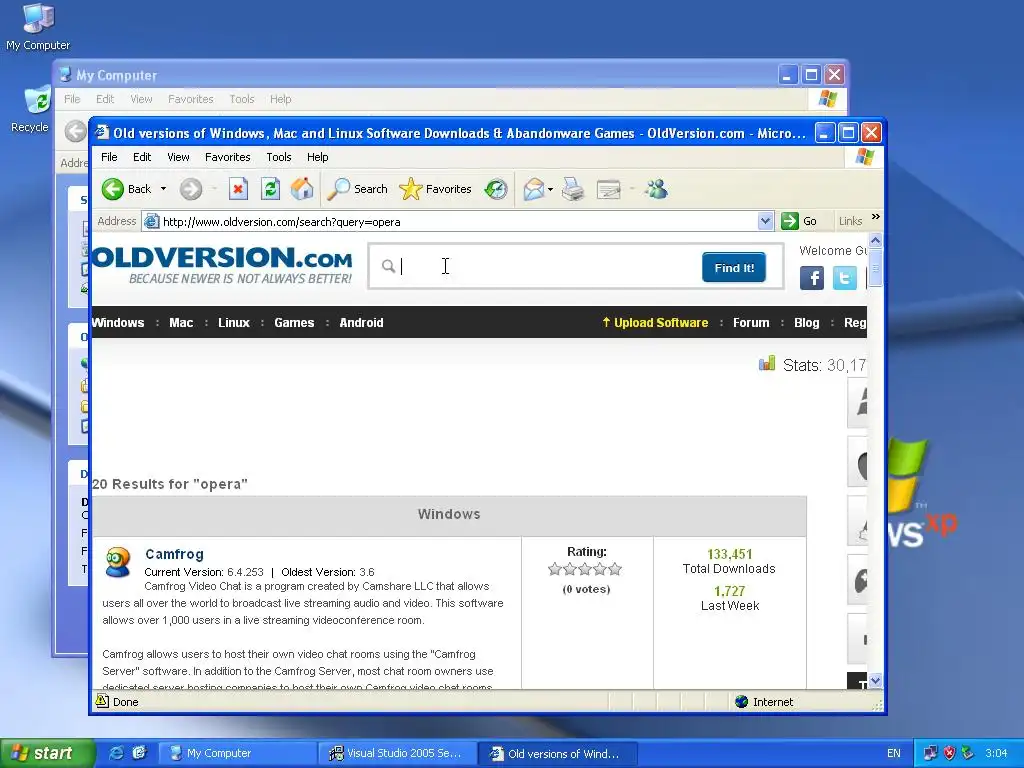The image size is (1024, 768).
Task: Open the Search pane from toolbar
Action: click(357, 189)
